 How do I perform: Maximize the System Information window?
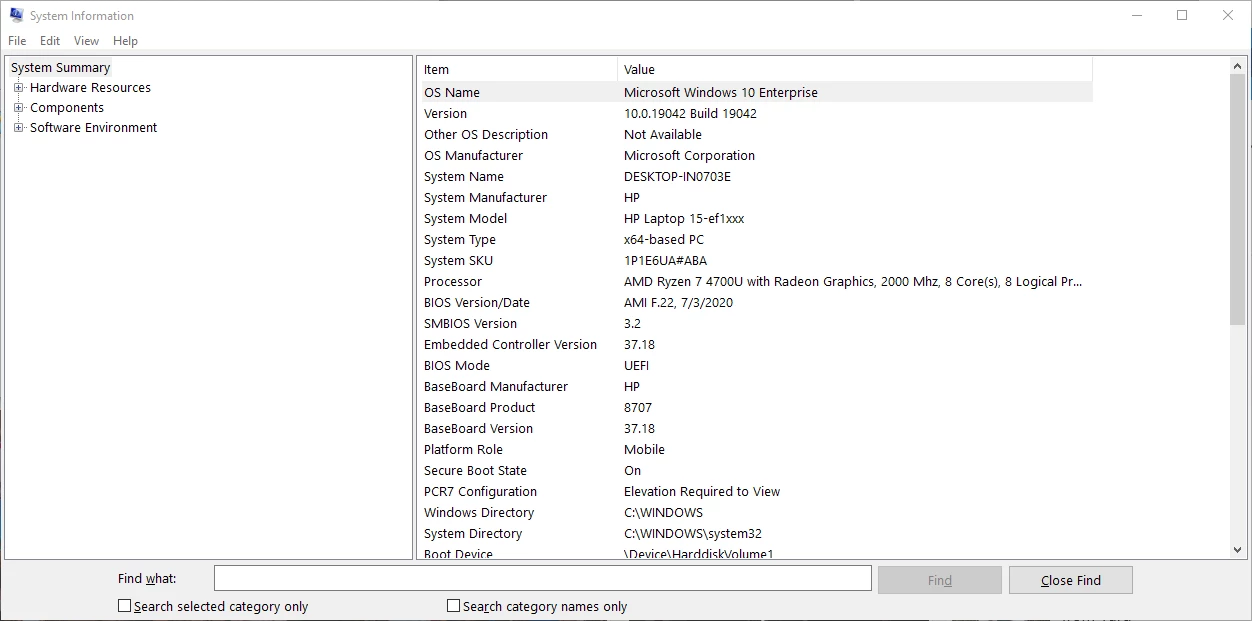click(1182, 15)
